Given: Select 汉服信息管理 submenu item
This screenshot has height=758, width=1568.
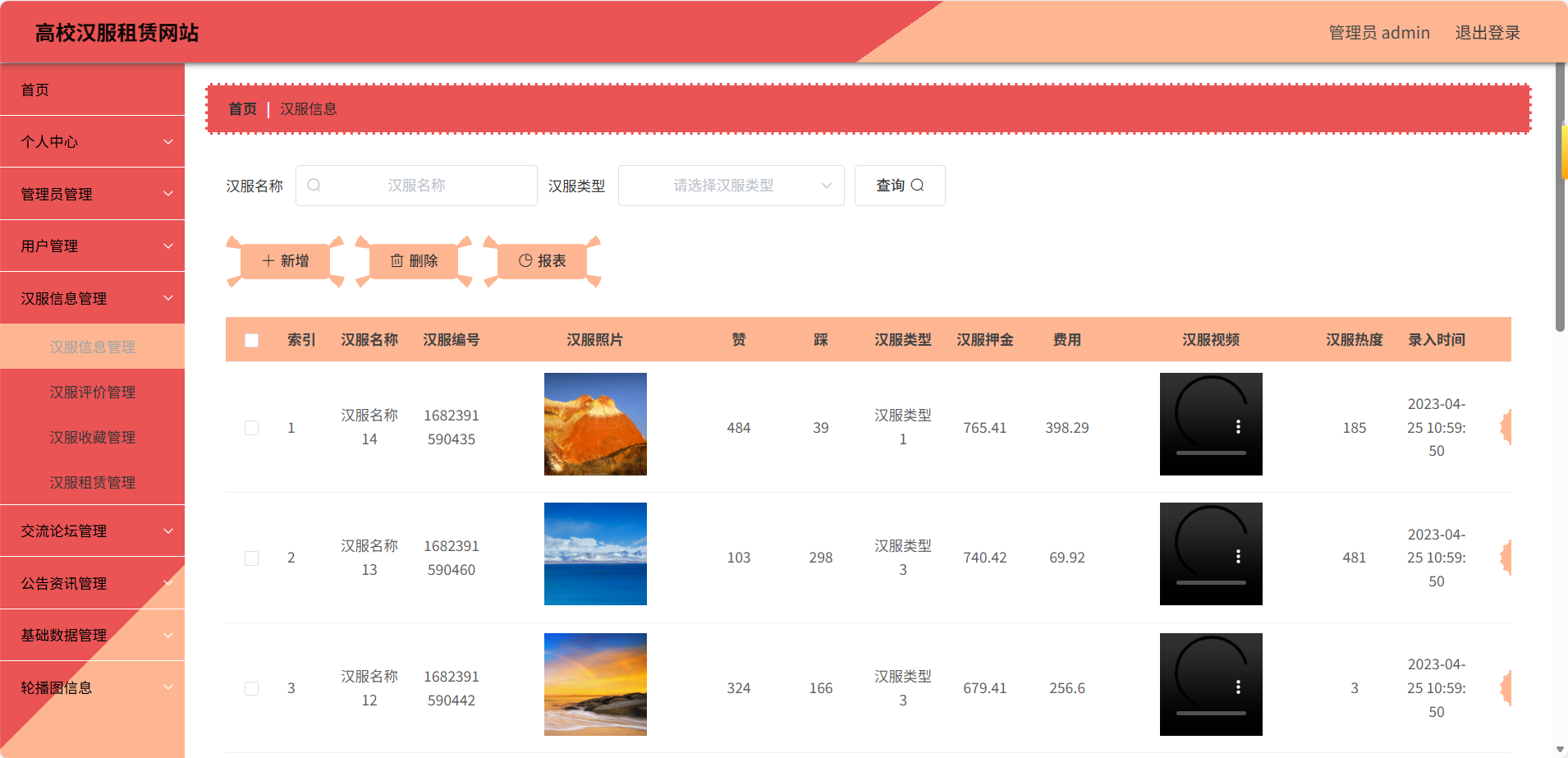Looking at the screenshot, I should pos(92,347).
